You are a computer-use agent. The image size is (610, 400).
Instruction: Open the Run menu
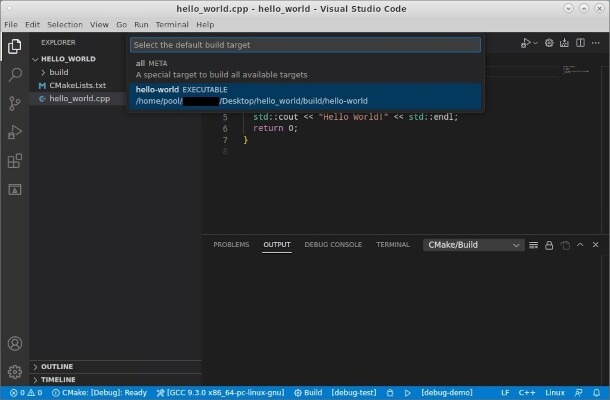pos(141,25)
